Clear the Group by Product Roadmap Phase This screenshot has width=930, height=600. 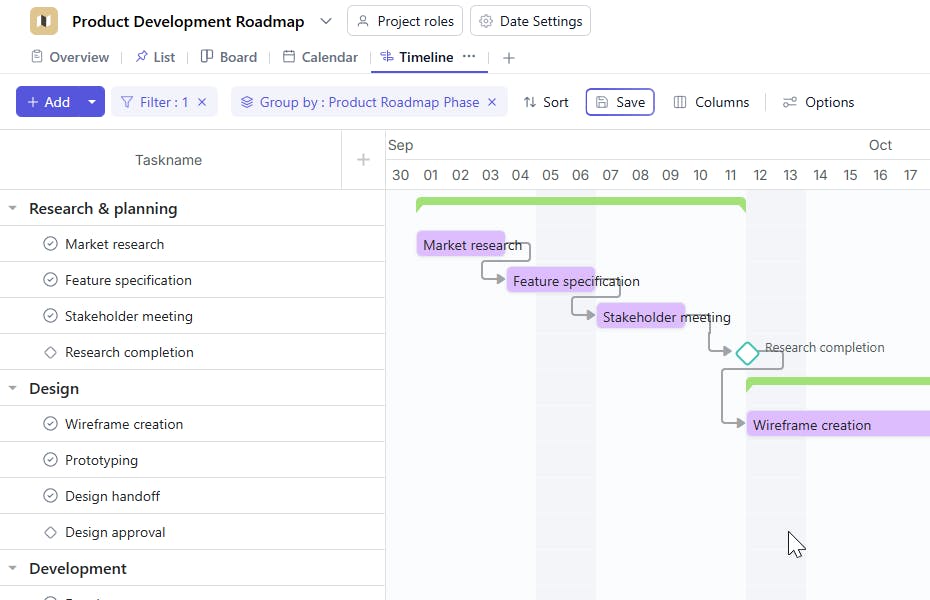pos(492,102)
